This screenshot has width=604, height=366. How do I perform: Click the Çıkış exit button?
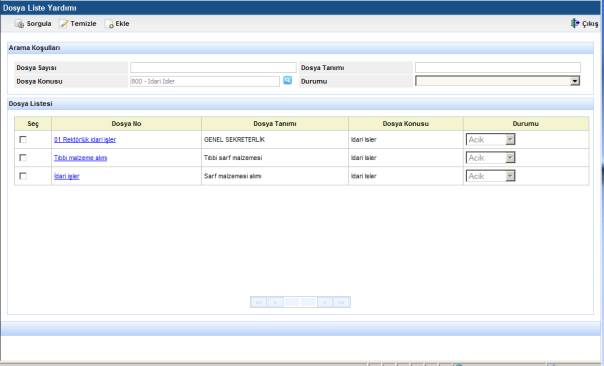[584, 24]
